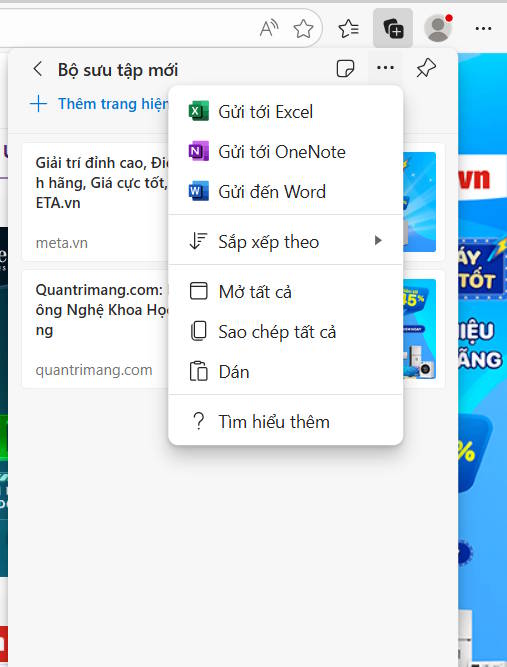This screenshot has width=507, height=667.
Task: Select Gửi tới OneNote
Action: click(x=286, y=152)
